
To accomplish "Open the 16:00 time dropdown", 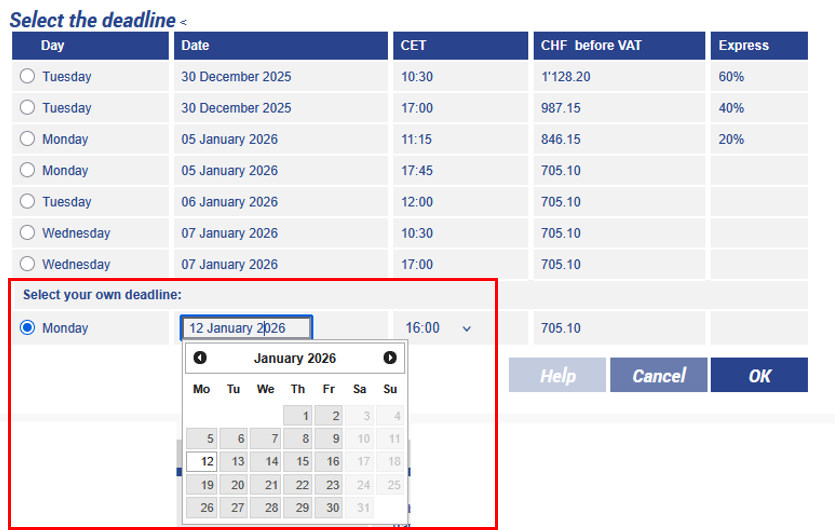I will [438, 328].
